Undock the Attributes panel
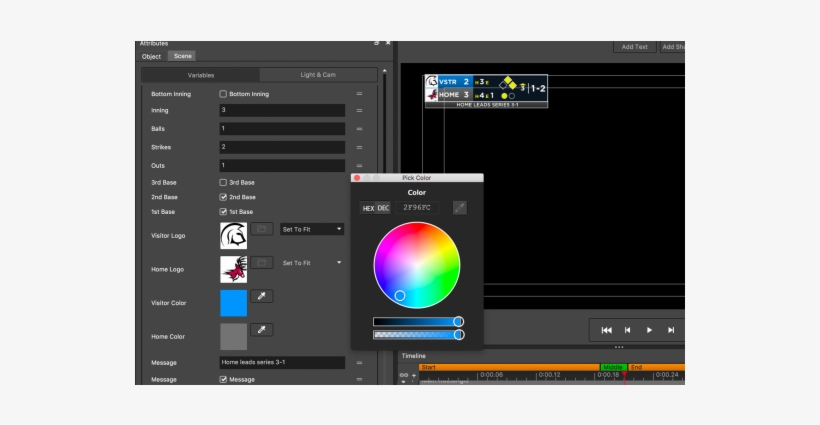 coord(376,43)
